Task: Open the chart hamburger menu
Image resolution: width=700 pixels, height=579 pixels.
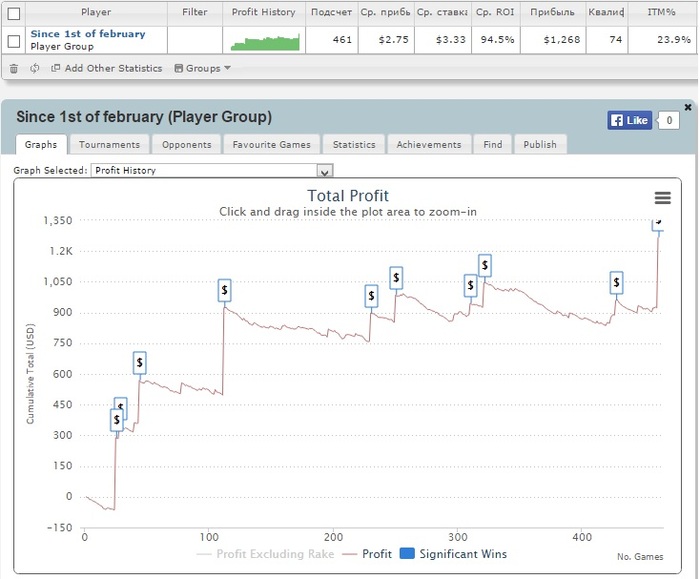Action: pyautogui.click(x=662, y=198)
